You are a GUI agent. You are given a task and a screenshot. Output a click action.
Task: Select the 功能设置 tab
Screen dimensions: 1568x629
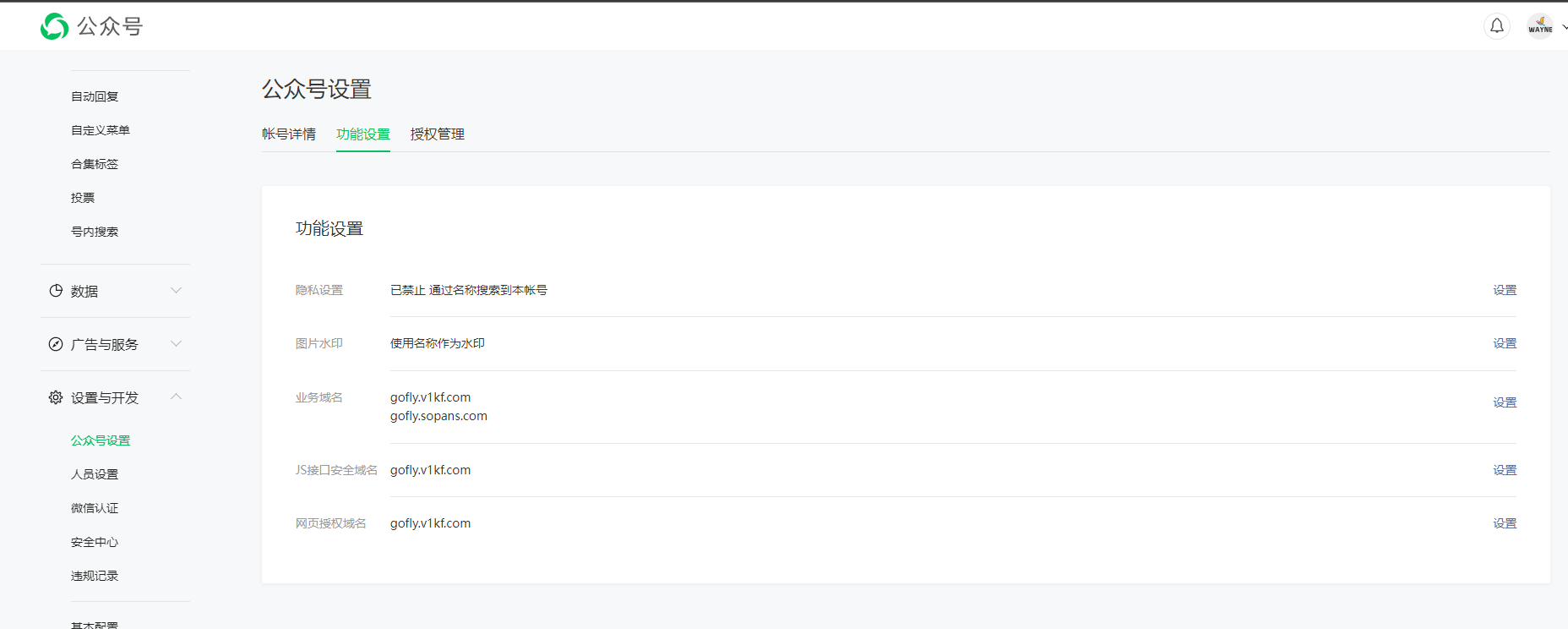coord(362,134)
